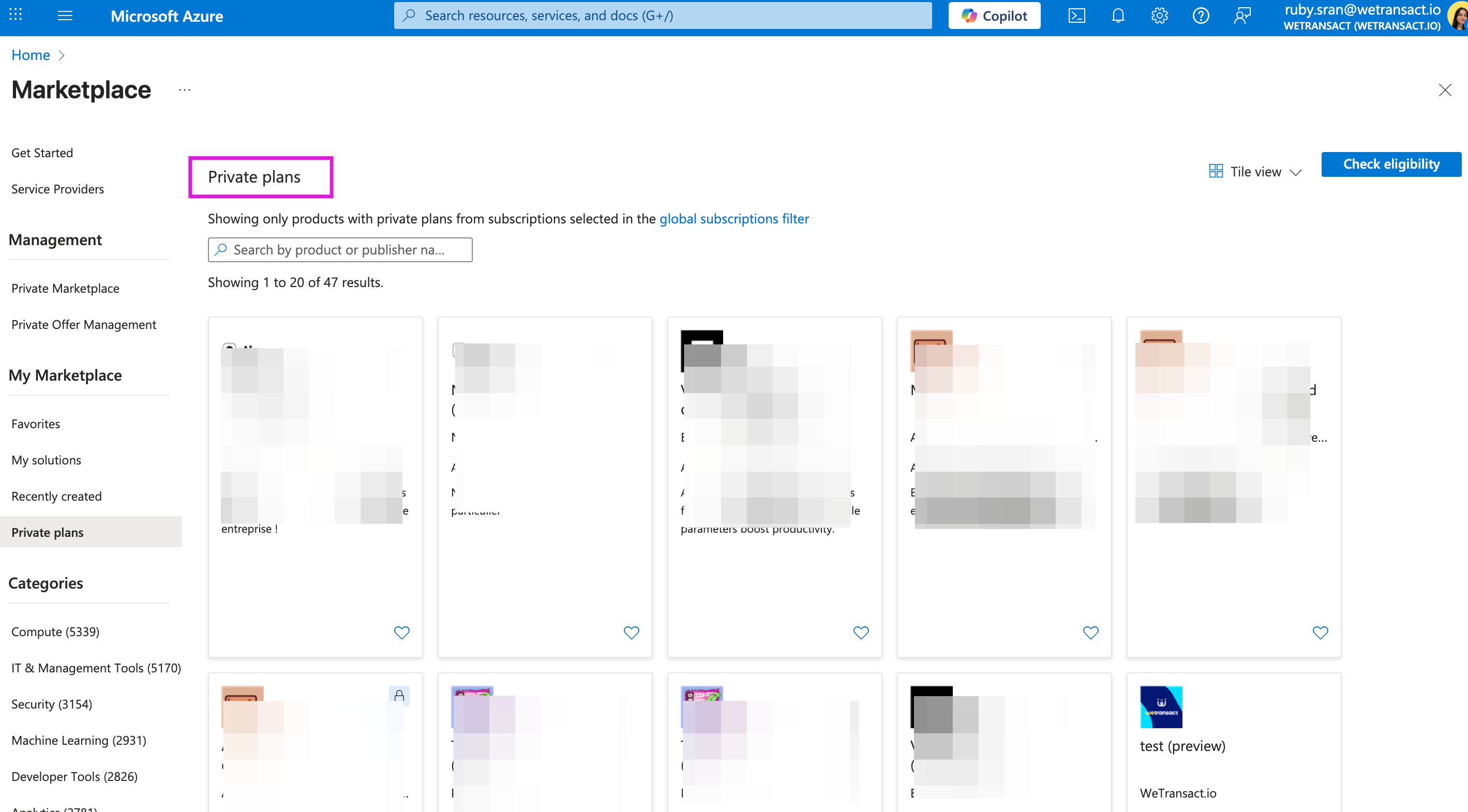
Task: Open Service Providers in sidebar
Action: pos(57,189)
